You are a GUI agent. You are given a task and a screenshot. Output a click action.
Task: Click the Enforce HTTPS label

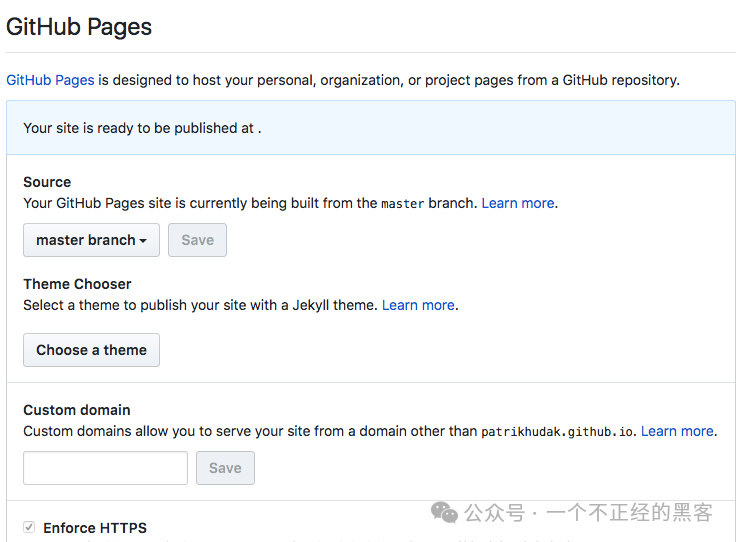click(x=95, y=528)
